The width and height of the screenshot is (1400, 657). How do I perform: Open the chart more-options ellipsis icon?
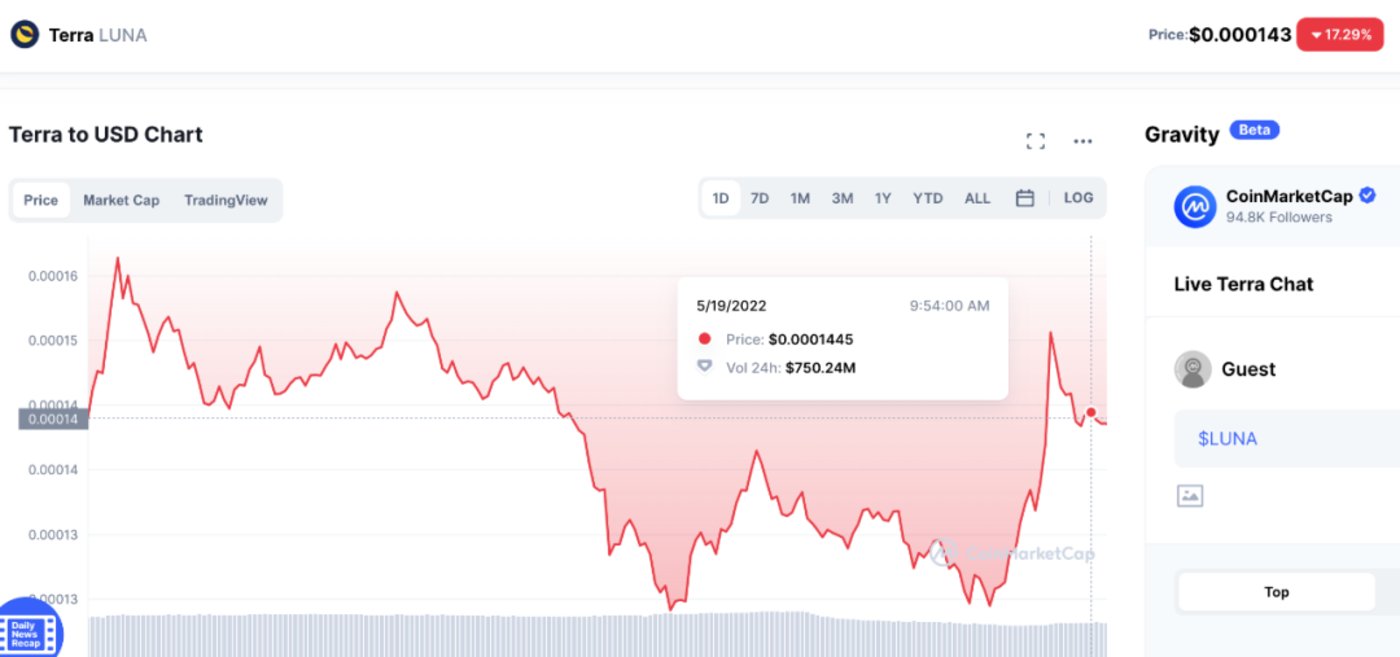(x=1082, y=141)
